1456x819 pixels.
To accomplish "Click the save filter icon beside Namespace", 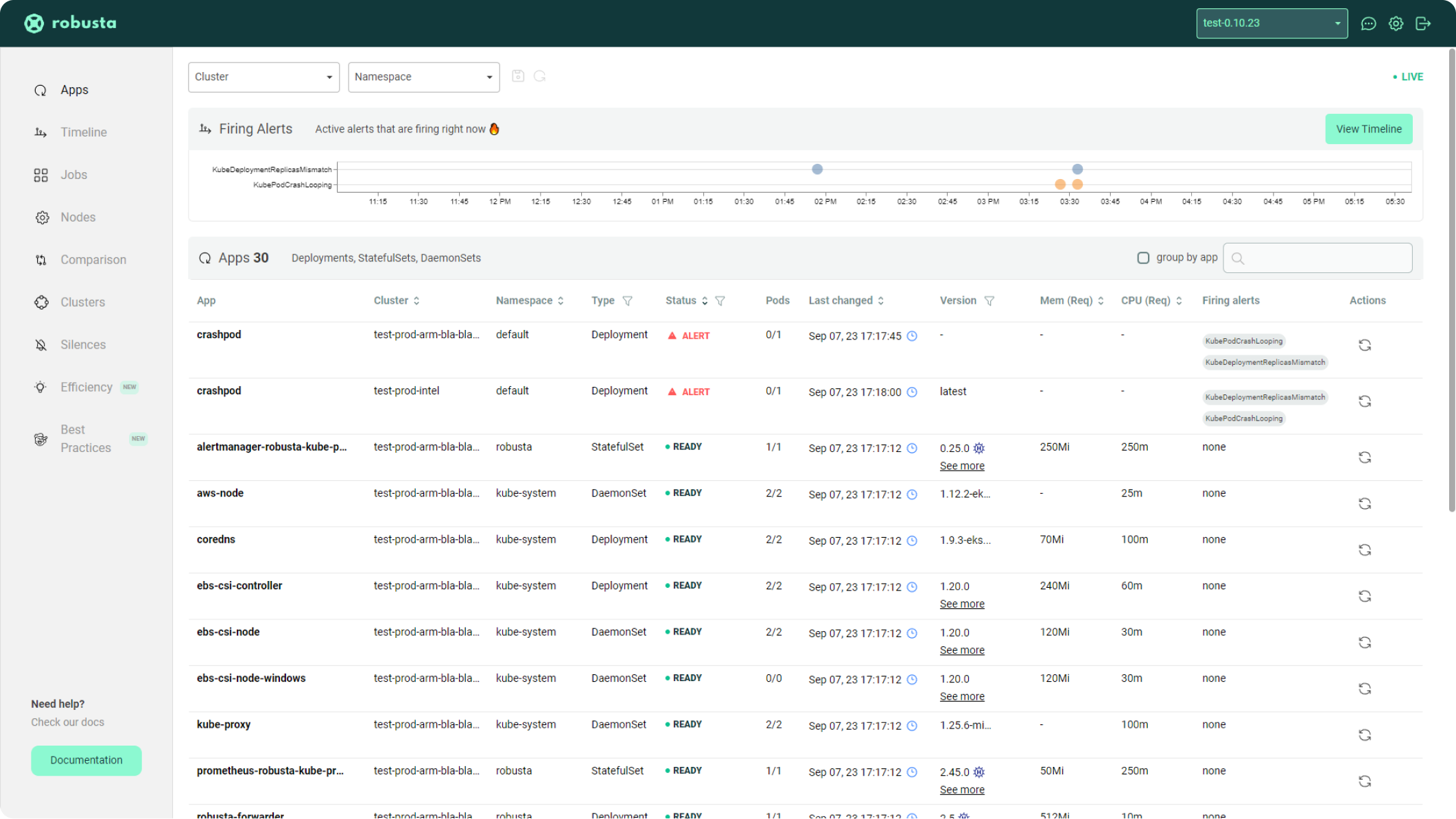I will click(518, 76).
